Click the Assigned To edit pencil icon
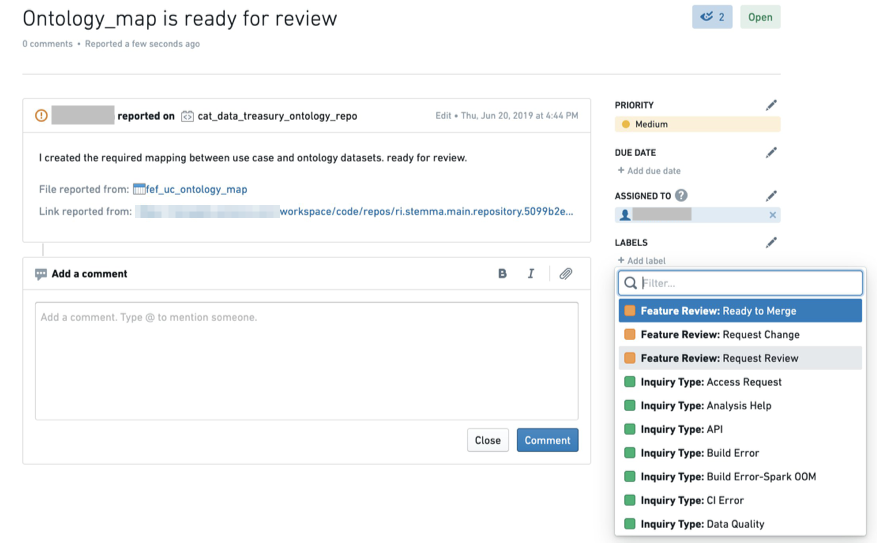The height and width of the screenshot is (543, 877). pyautogui.click(x=771, y=196)
